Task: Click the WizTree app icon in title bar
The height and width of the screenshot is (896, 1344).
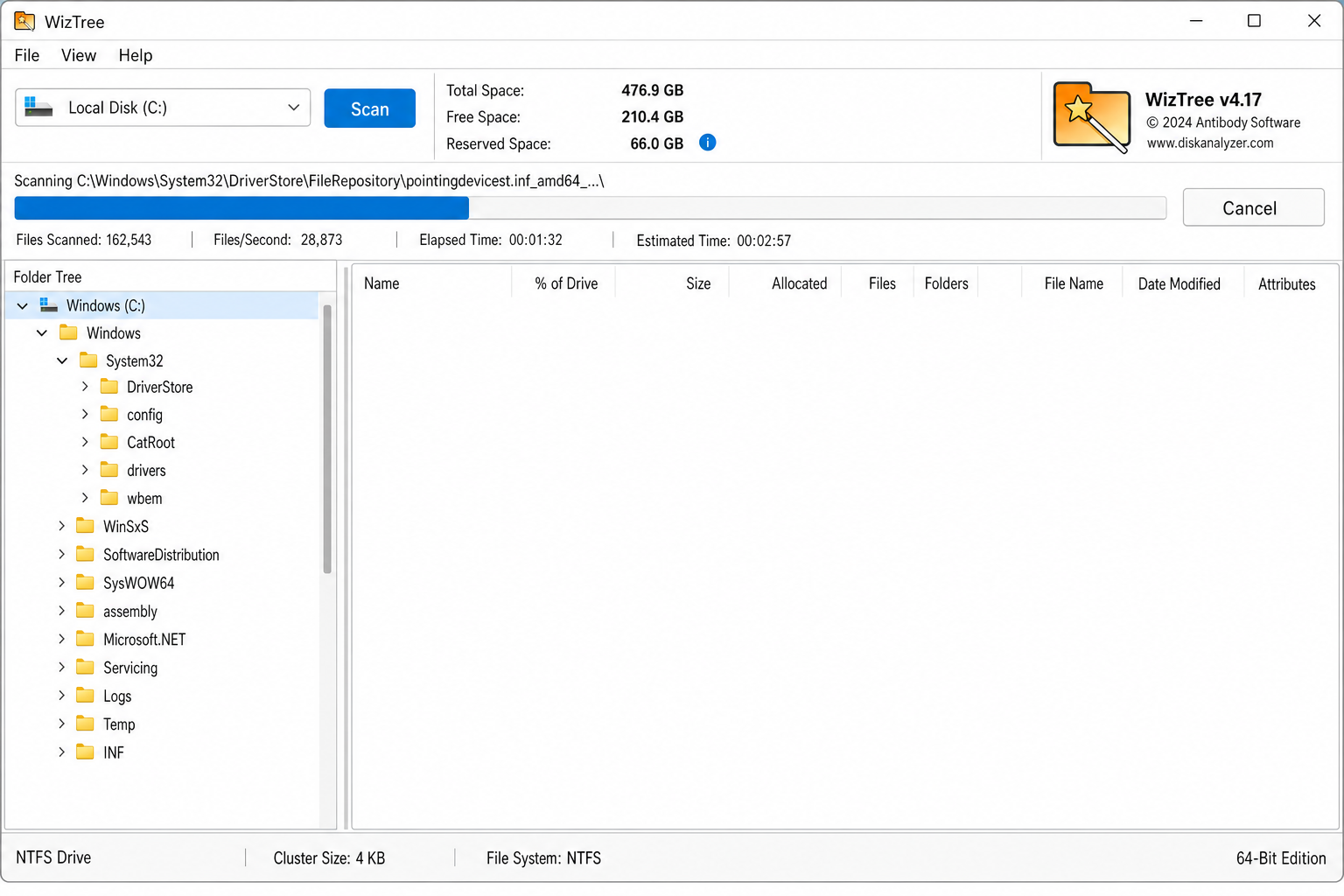Action: (x=24, y=21)
